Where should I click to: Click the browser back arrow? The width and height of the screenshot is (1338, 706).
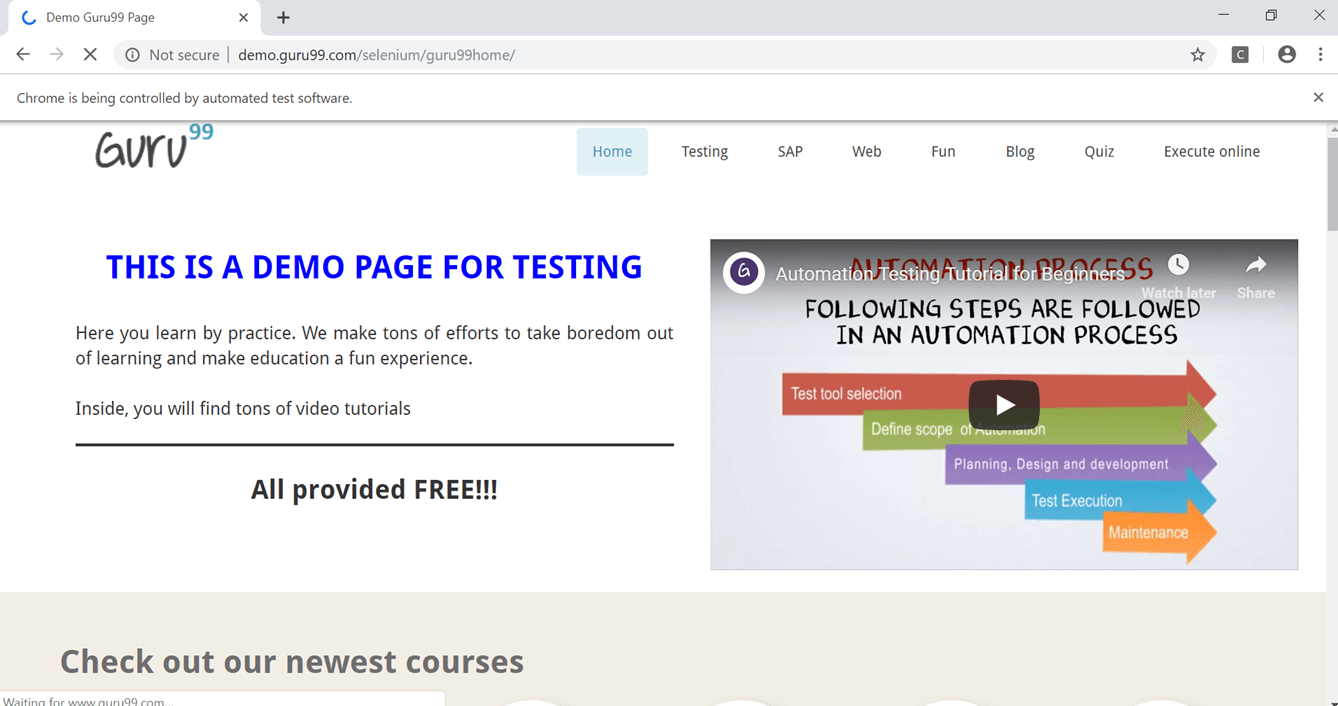click(23, 55)
